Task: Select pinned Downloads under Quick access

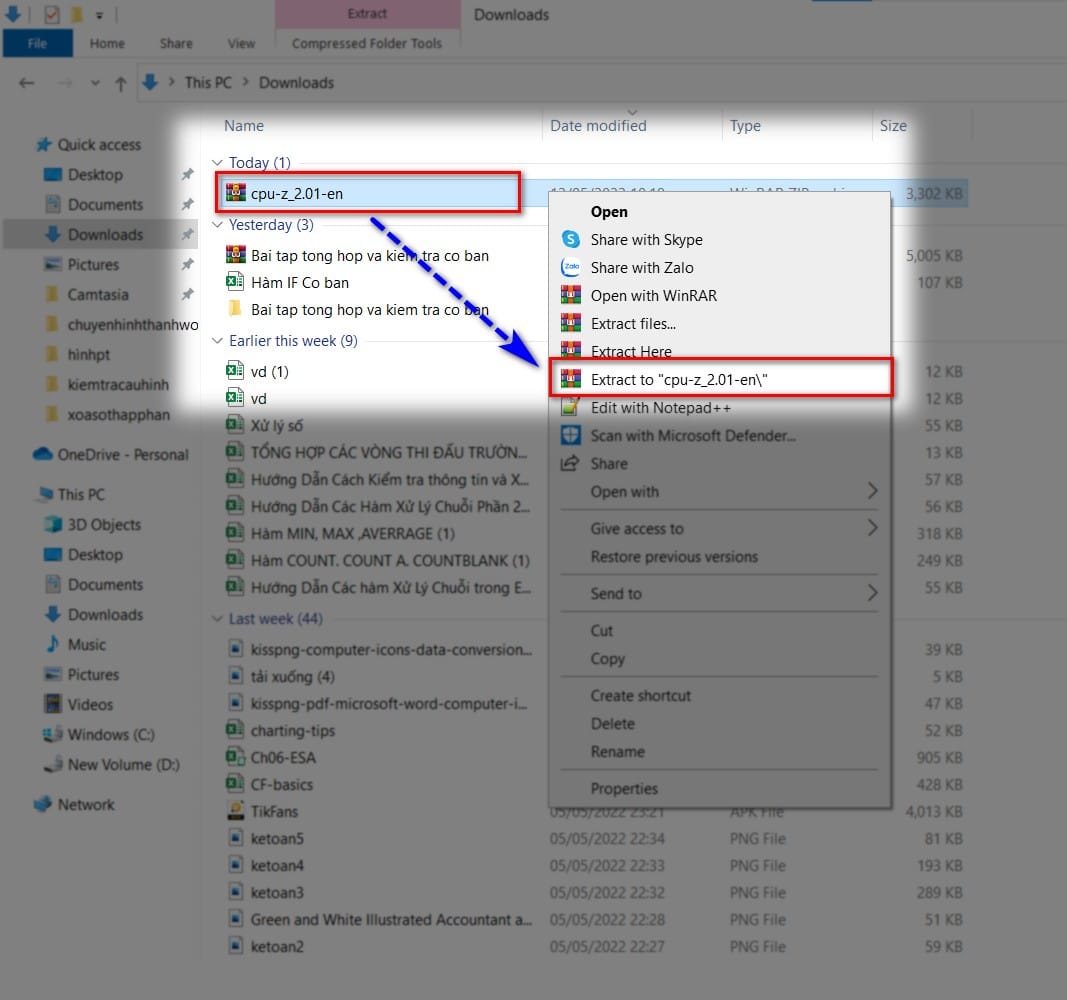Action: point(105,235)
